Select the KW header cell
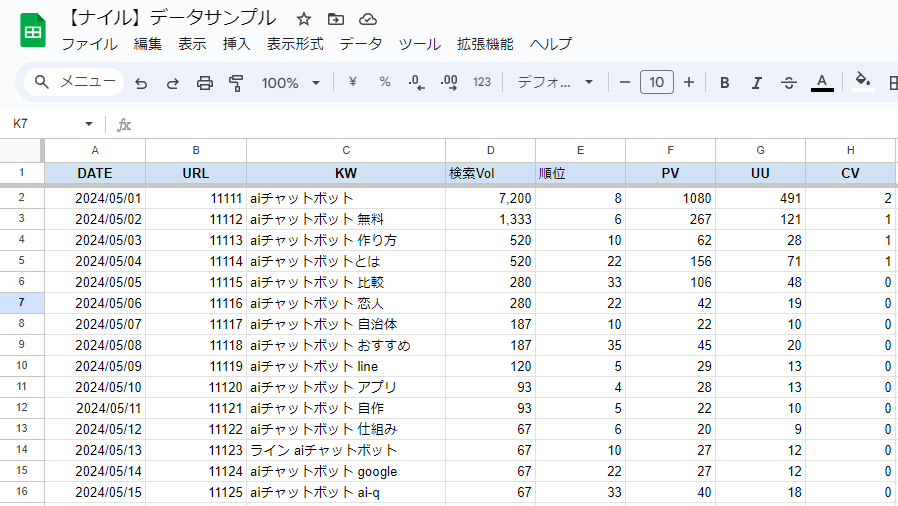Screen dimensions: 898x506 pyautogui.click(x=346, y=173)
